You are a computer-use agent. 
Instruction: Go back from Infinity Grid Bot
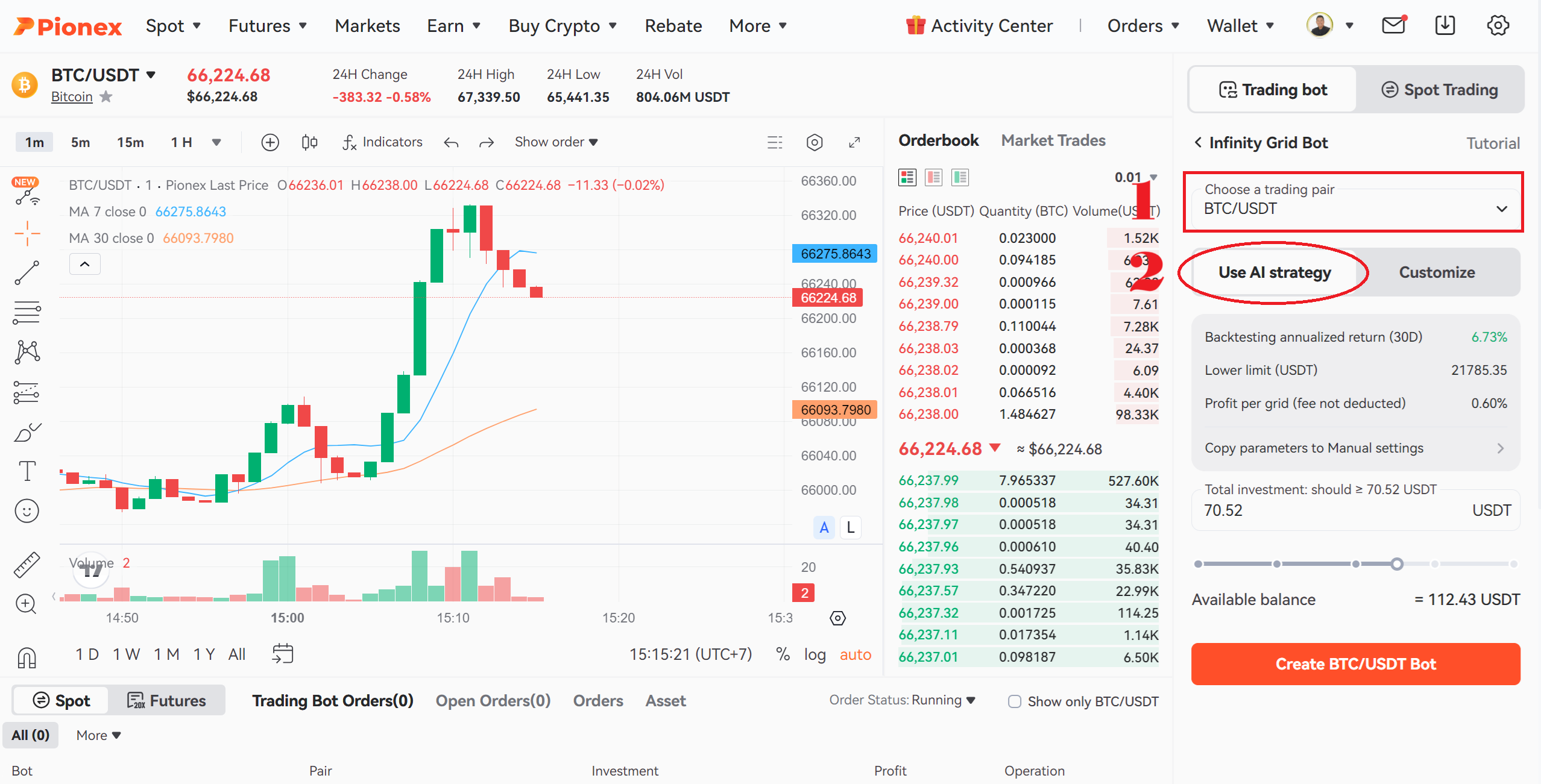click(x=1198, y=142)
